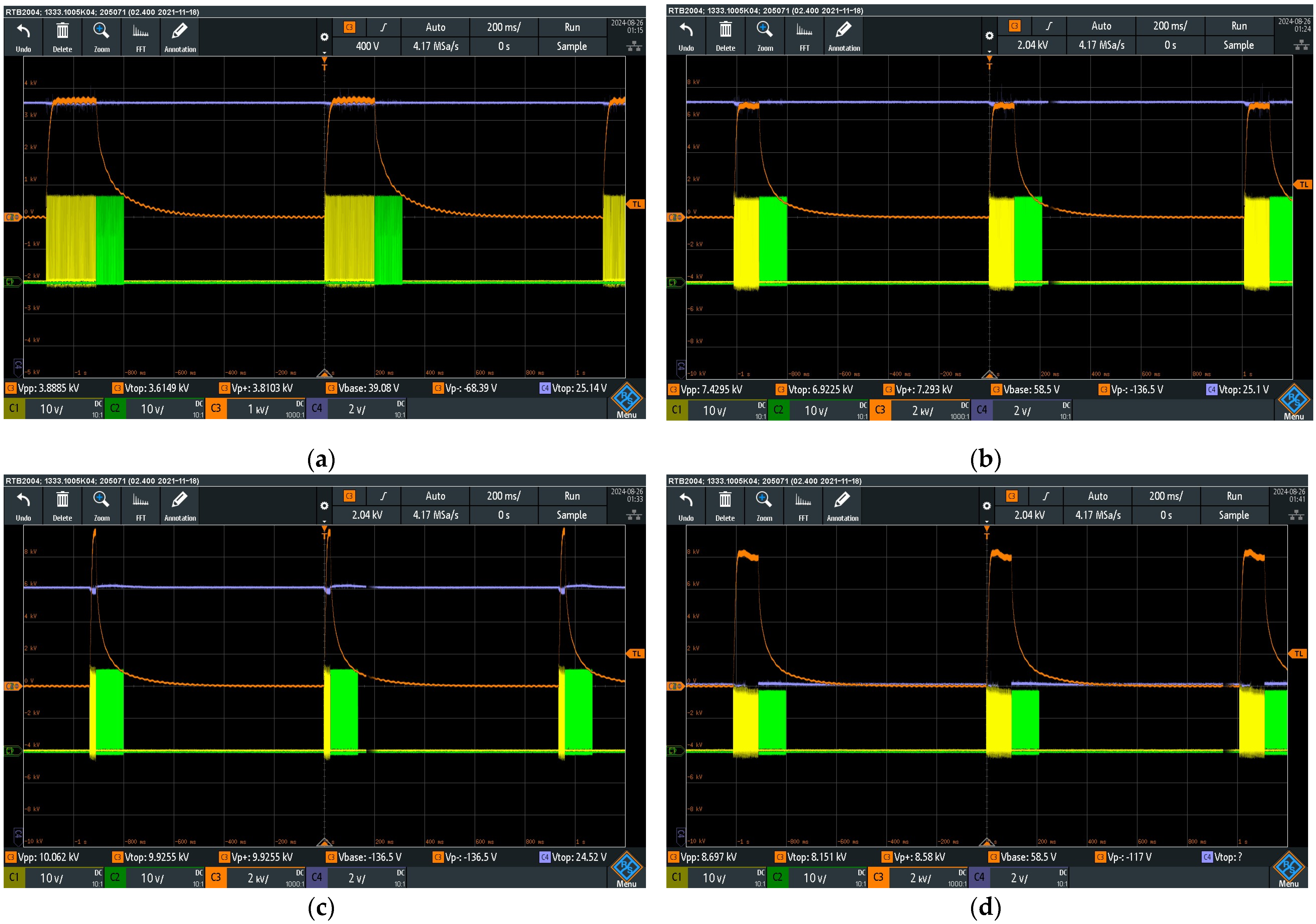Viewport: 1316px width, 924px height.
Task: Click the 400 V trigger level field
Action: tap(367, 46)
